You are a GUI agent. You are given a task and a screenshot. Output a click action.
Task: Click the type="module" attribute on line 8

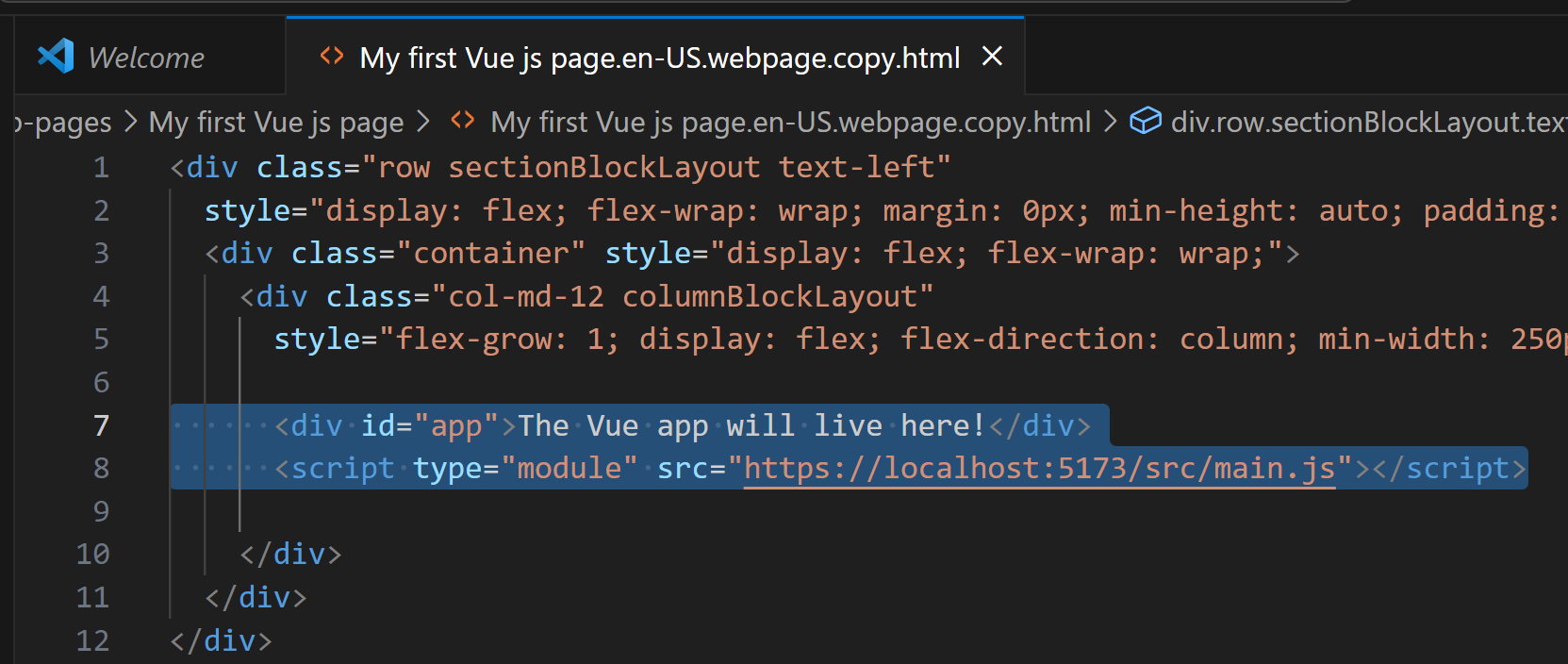(526, 469)
